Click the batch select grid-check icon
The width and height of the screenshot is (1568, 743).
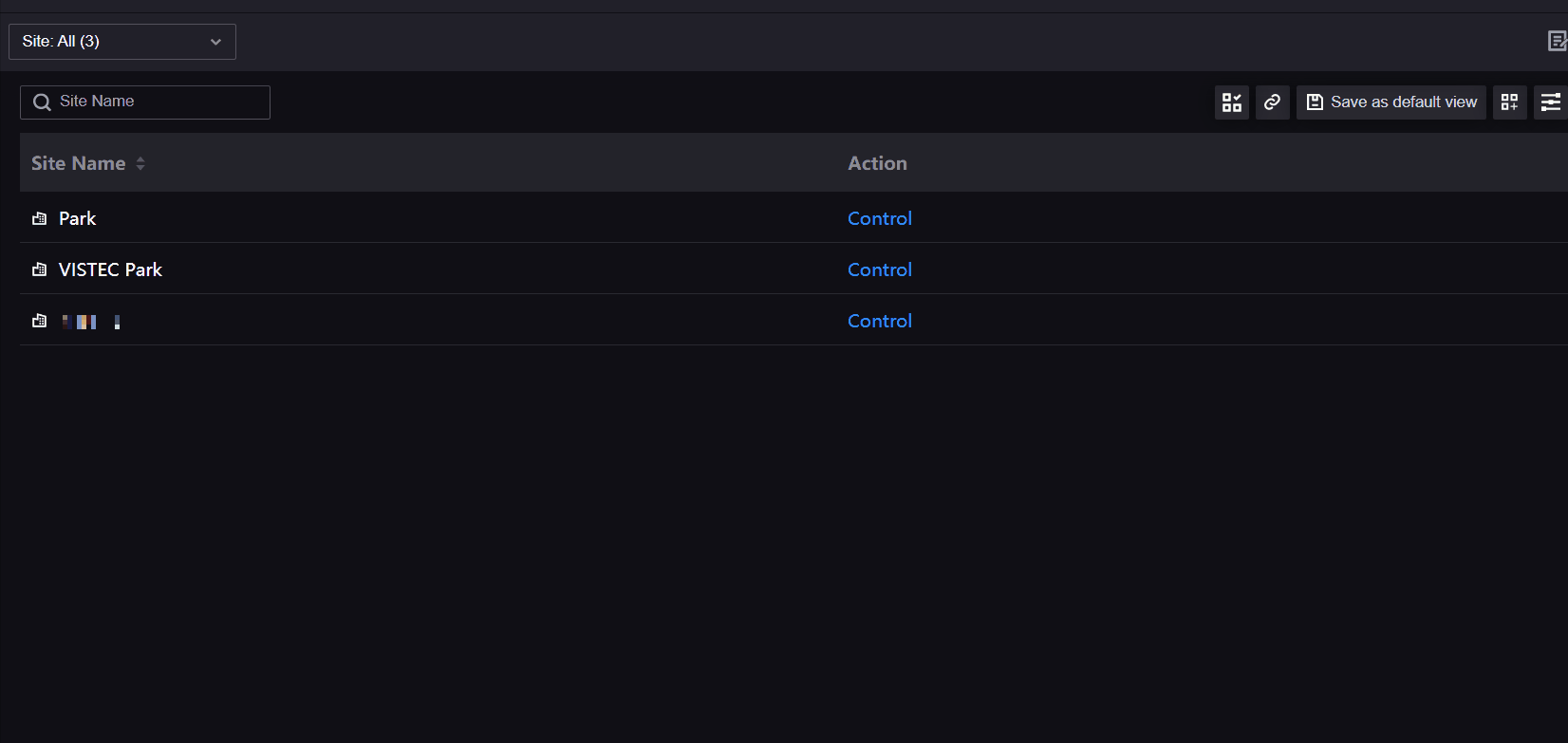[1231, 102]
